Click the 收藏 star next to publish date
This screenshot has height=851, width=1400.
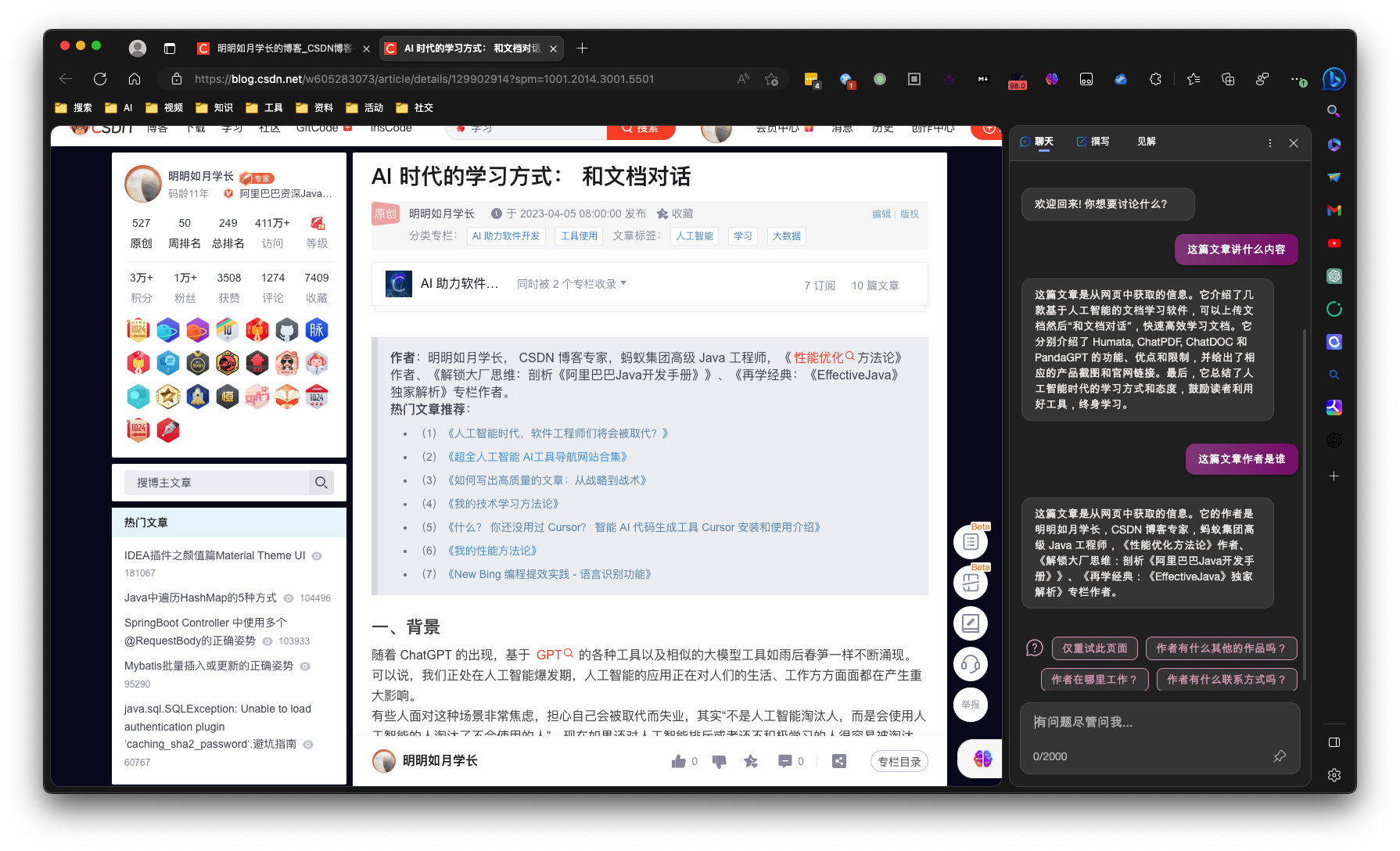[x=675, y=214]
